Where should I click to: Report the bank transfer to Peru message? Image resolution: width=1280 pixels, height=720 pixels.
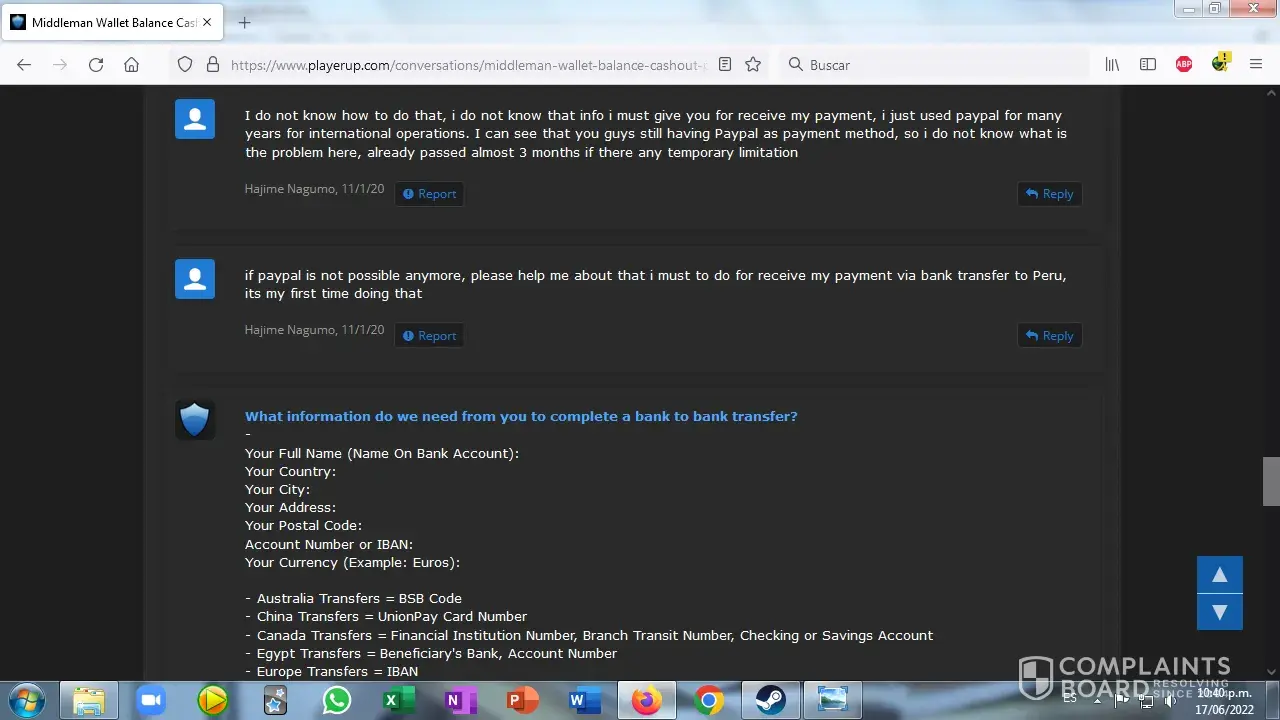429,336
